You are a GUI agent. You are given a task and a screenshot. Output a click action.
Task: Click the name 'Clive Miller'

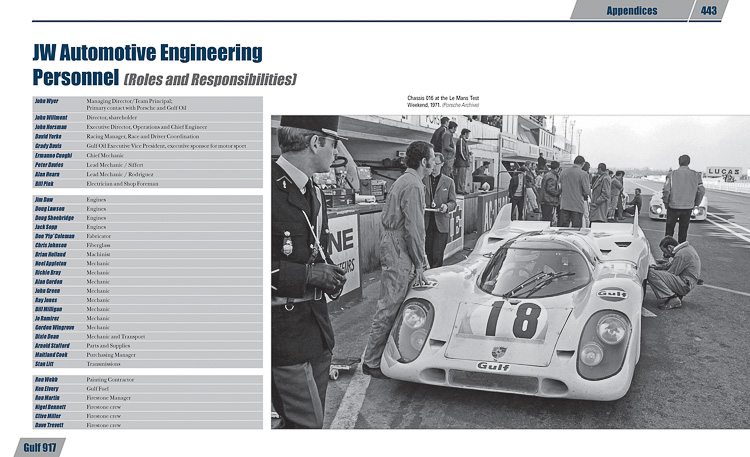[48, 416]
